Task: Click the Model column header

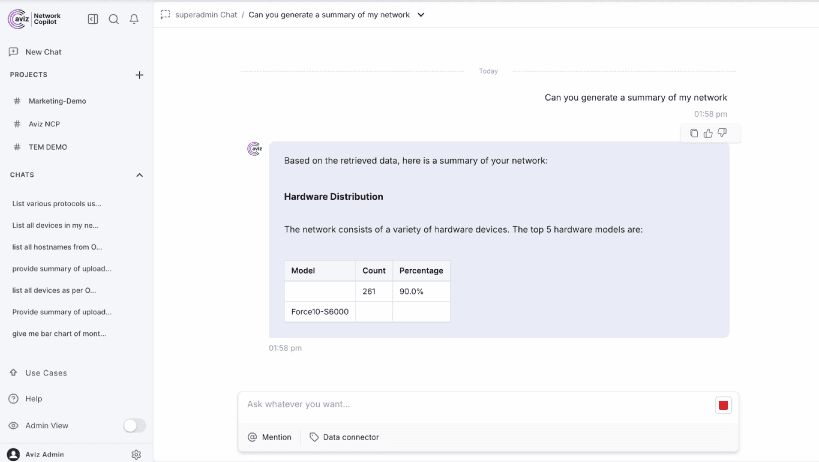Action: [x=320, y=271]
